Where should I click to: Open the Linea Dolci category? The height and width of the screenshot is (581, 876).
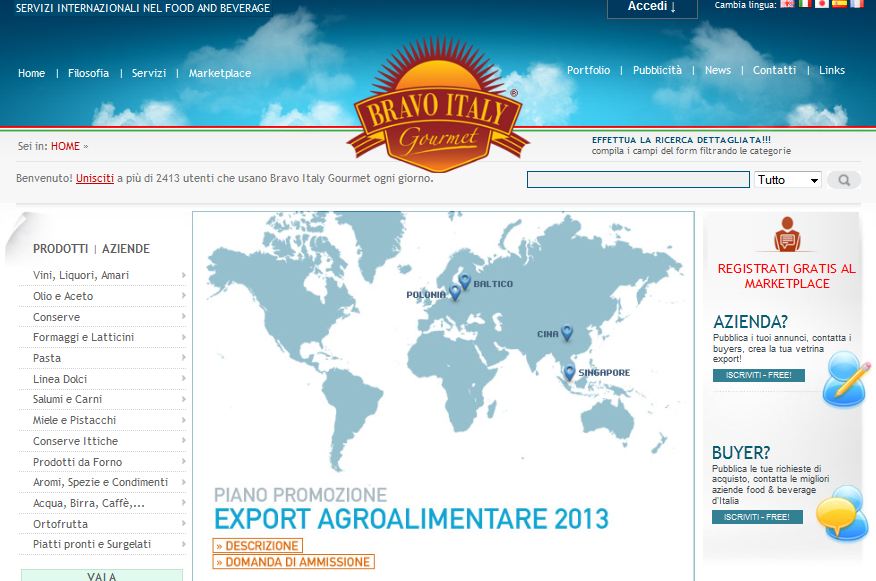click(x=60, y=379)
